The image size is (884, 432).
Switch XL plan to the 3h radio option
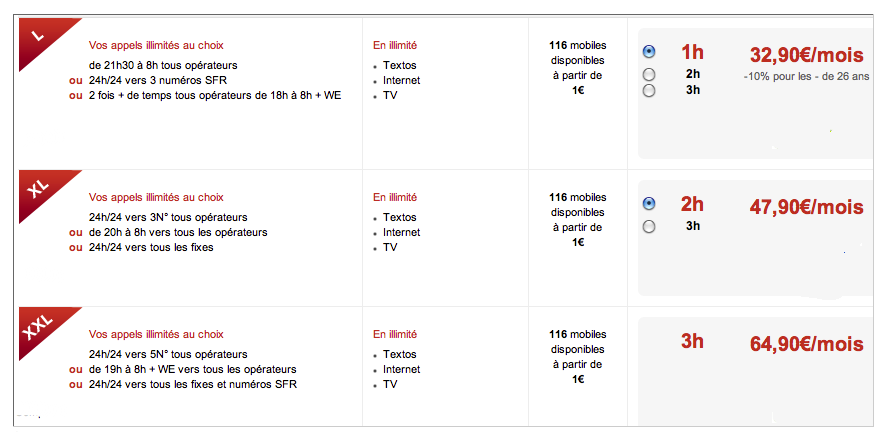point(650,226)
